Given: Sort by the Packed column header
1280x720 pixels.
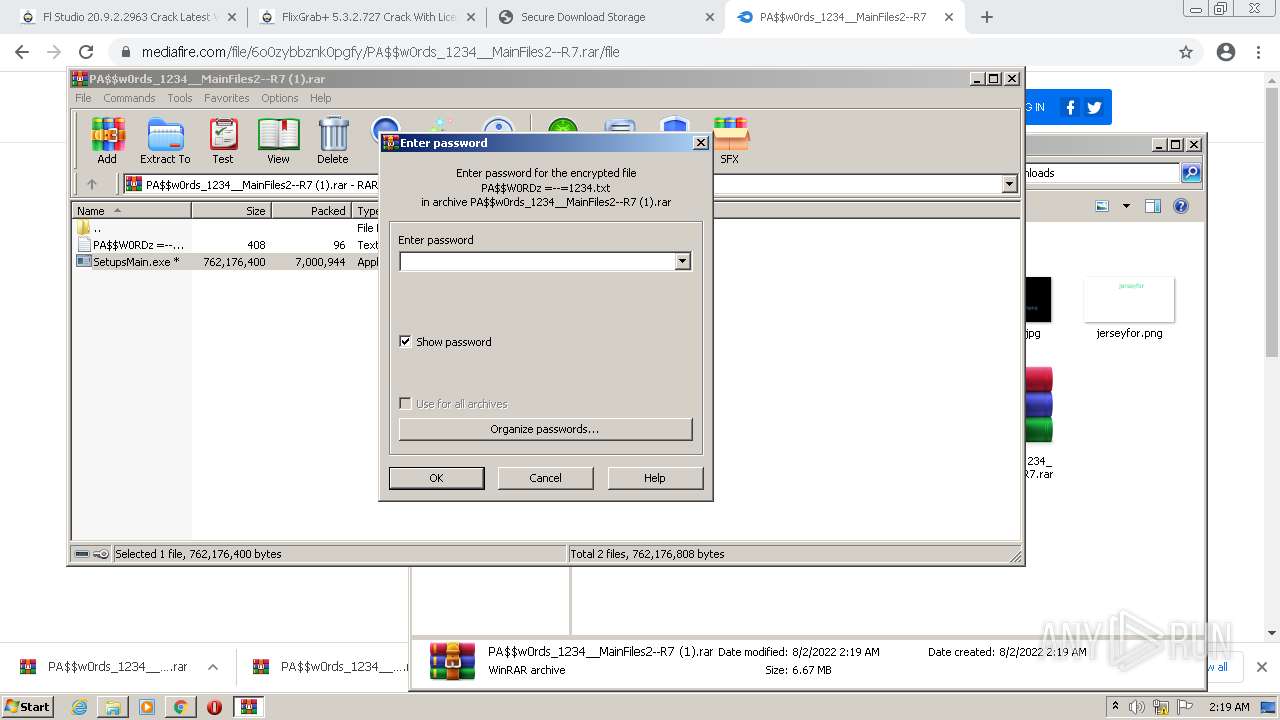Looking at the screenshot, I should 311,211.
